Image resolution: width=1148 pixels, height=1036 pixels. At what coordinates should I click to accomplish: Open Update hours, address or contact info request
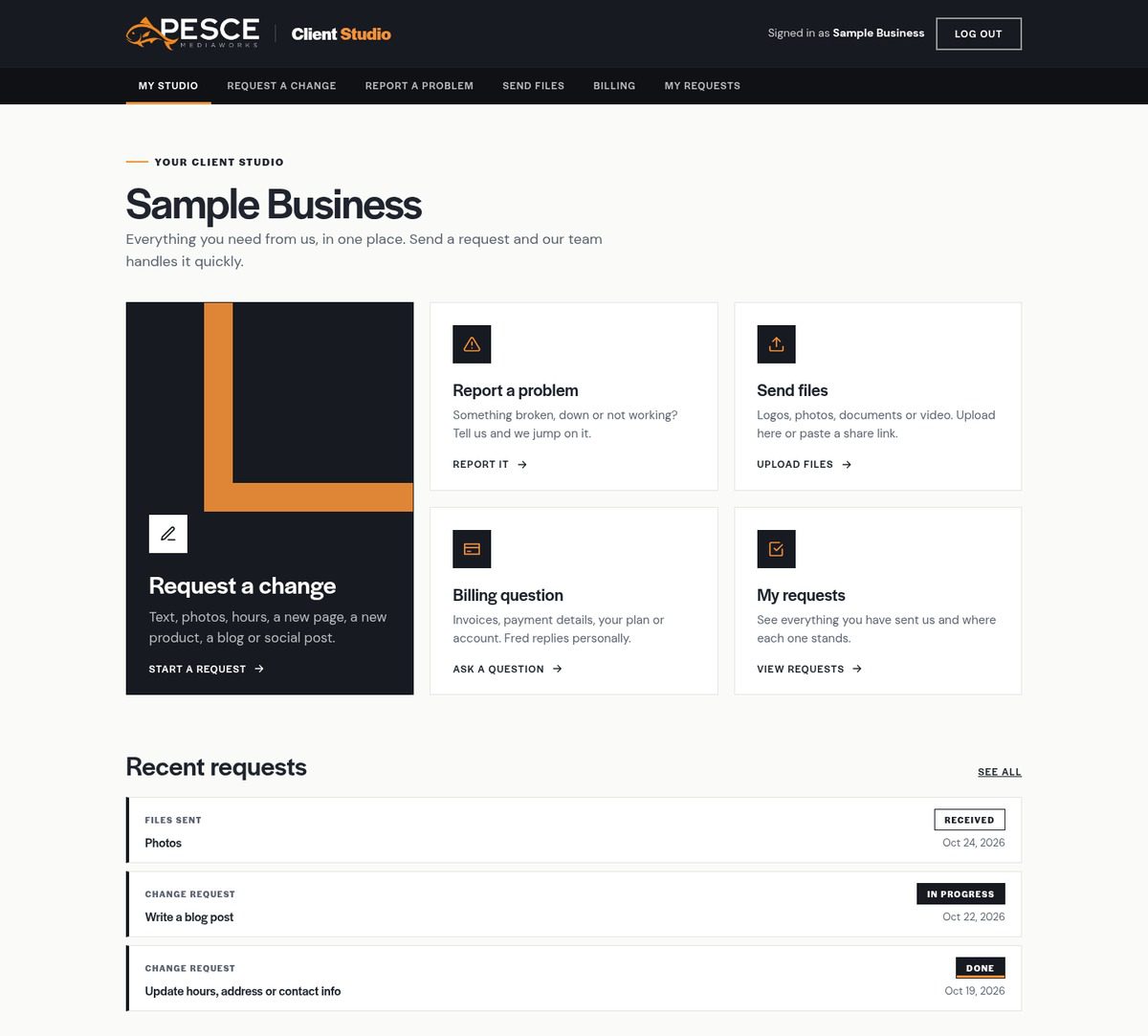[x=574, y=979]
